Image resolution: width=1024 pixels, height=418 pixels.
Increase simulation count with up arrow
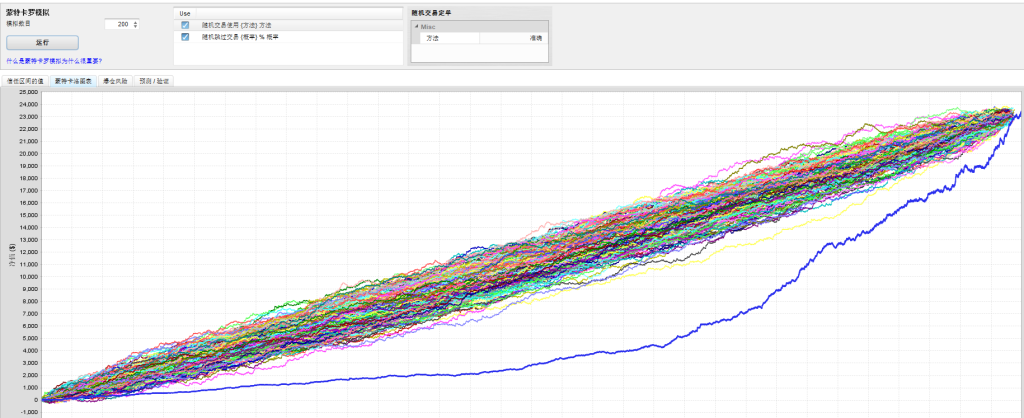(136, 21)
